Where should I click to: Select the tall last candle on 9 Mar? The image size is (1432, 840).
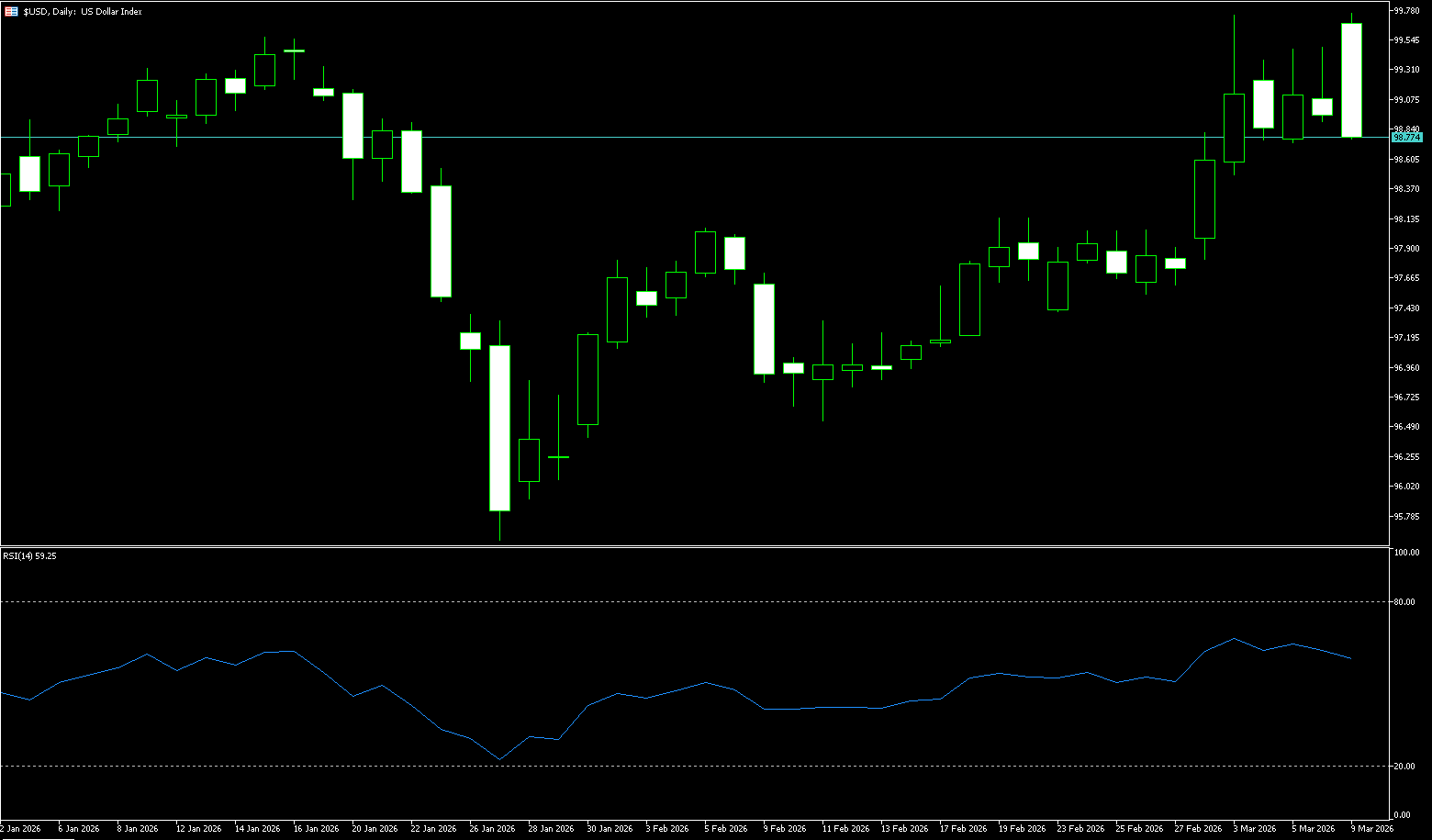(1351, 80)
